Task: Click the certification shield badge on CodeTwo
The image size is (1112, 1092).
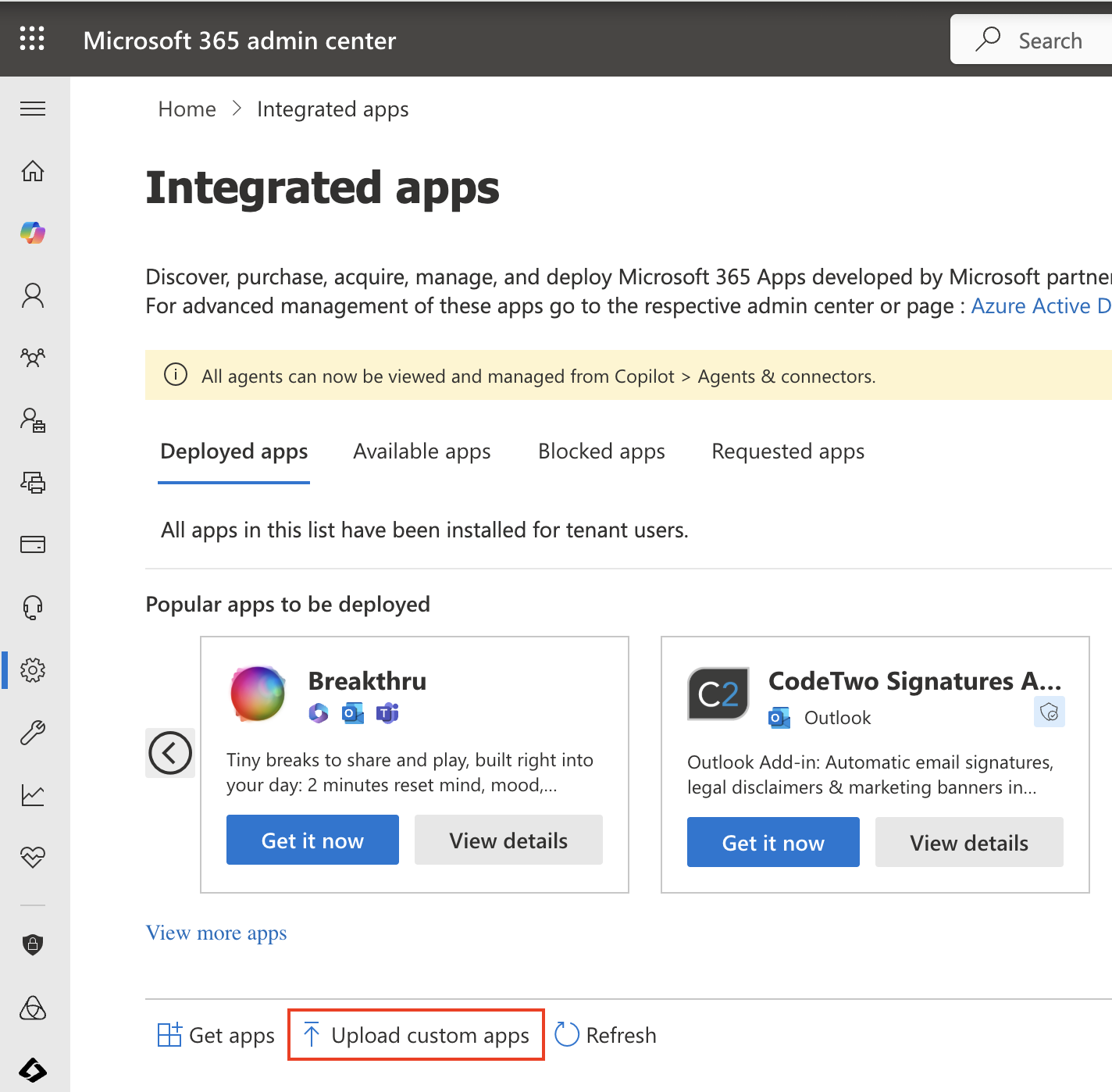Action: pos(1050,712)
